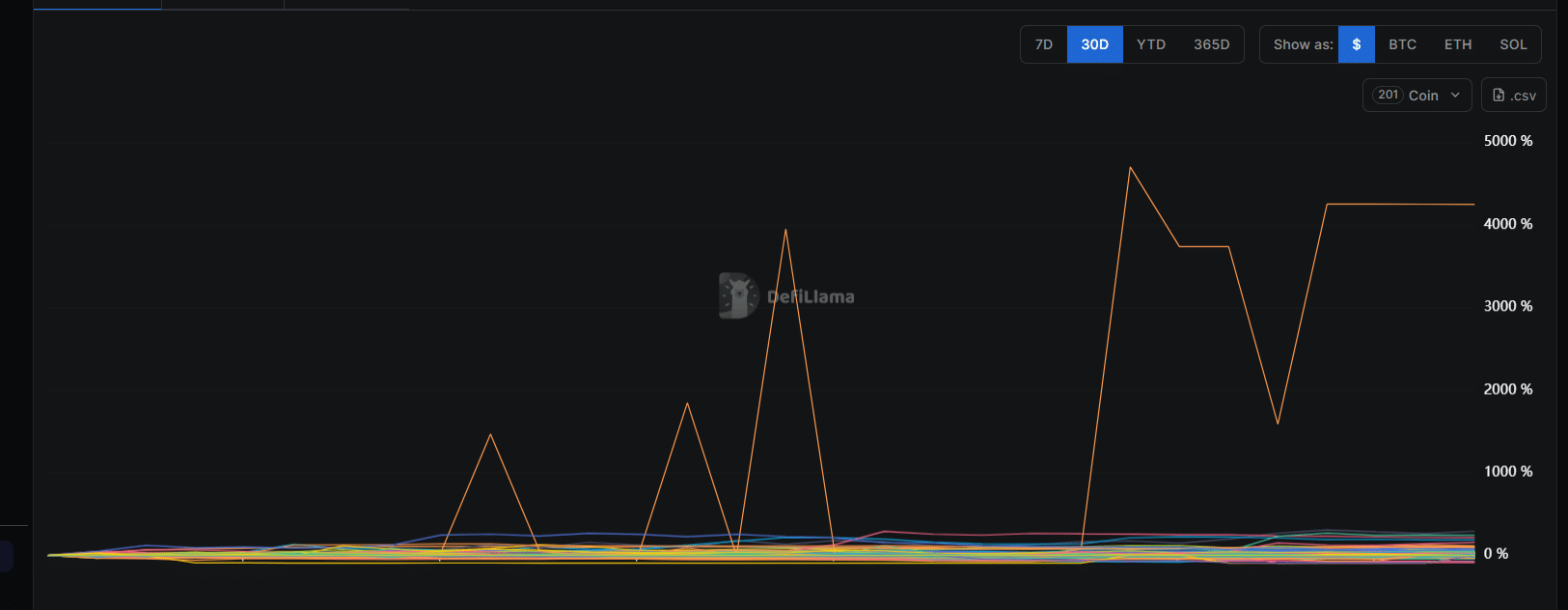Click the file download icon beside .csv
The height and width of the screenshot is (610, 1568).
(1499, 95)
